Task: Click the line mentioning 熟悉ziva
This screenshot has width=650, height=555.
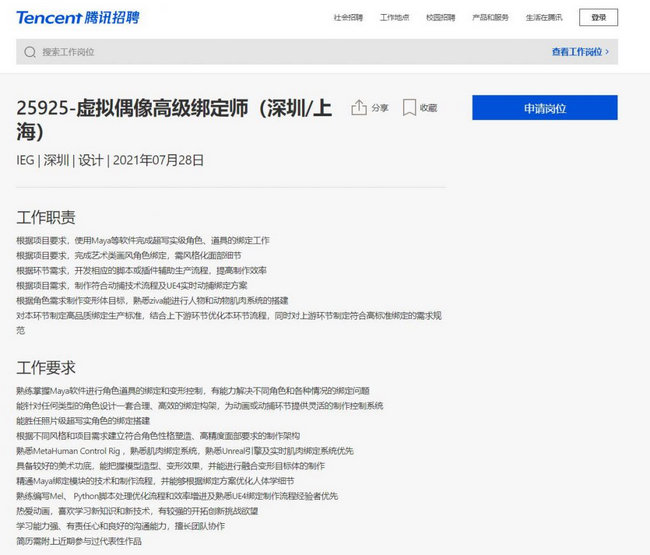Action: (152, 301)
